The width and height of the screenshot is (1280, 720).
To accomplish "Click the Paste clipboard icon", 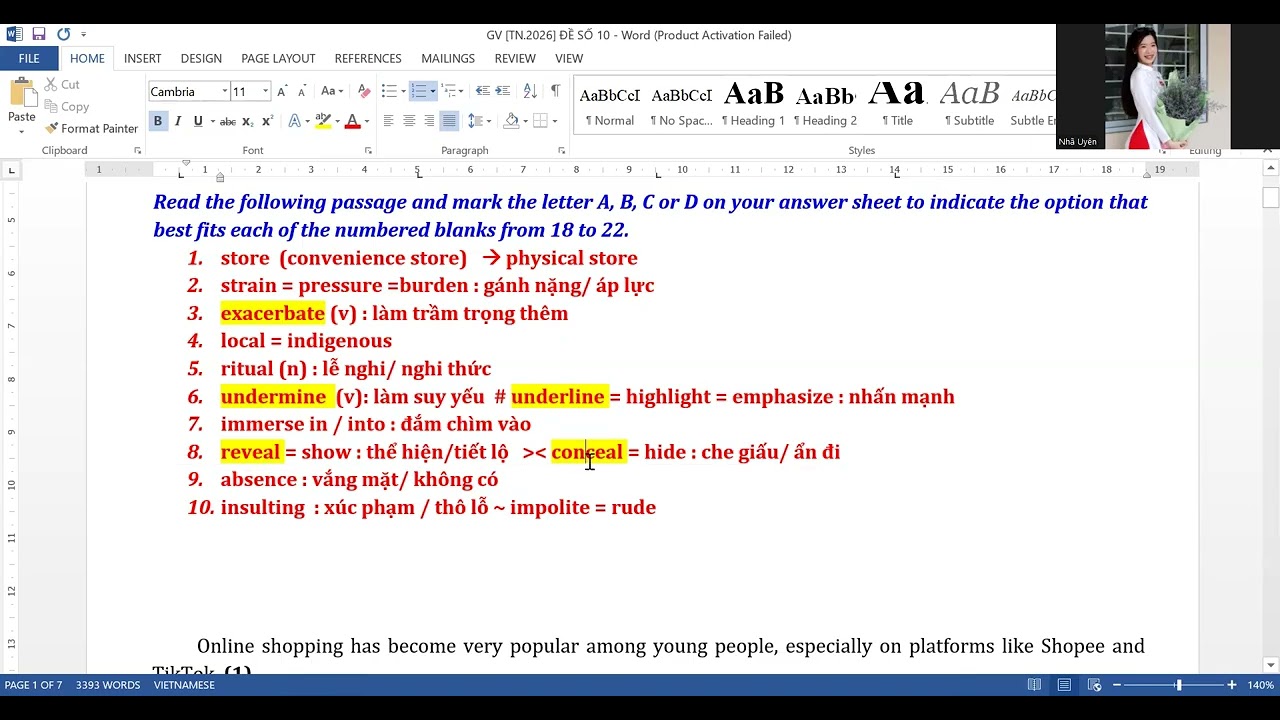I will [22, 93].
